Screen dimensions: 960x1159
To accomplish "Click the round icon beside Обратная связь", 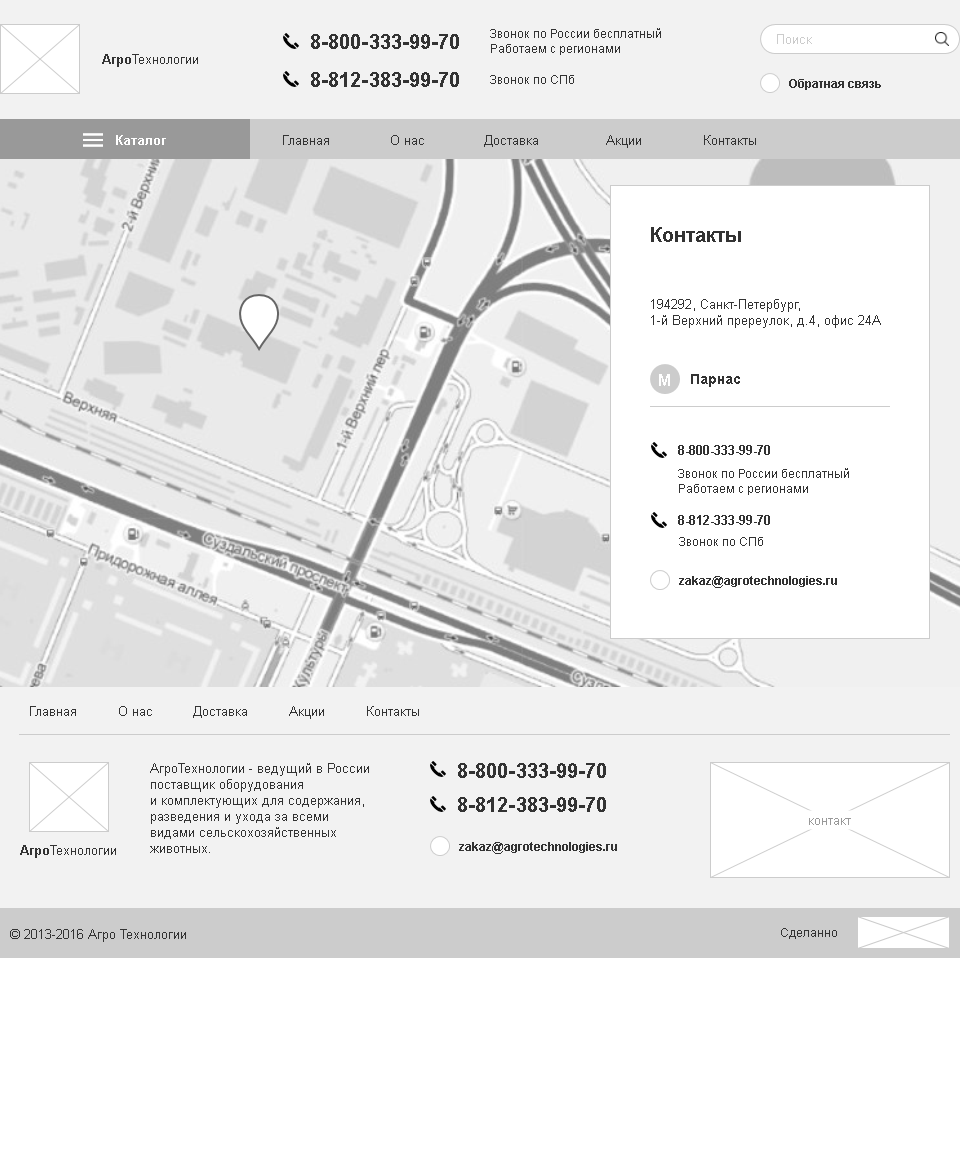I will tap(769, 84).
